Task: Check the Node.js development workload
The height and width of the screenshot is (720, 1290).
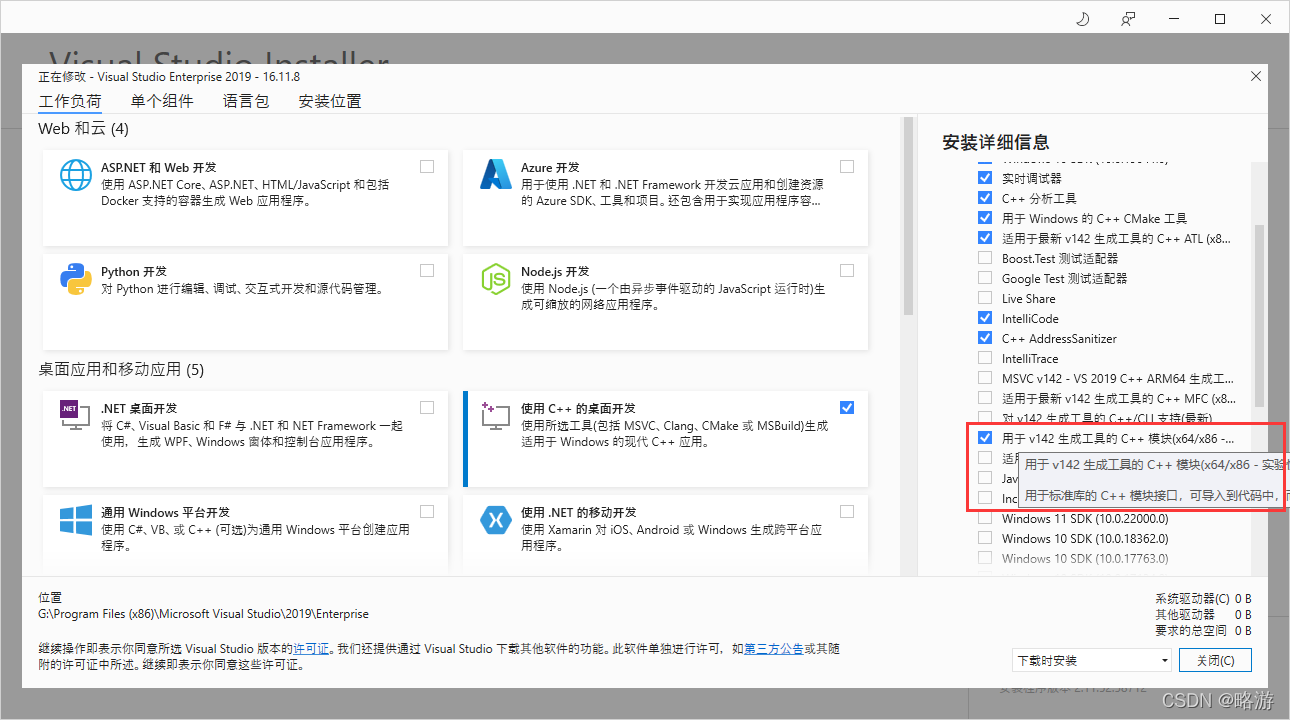Action: (847, 270)
